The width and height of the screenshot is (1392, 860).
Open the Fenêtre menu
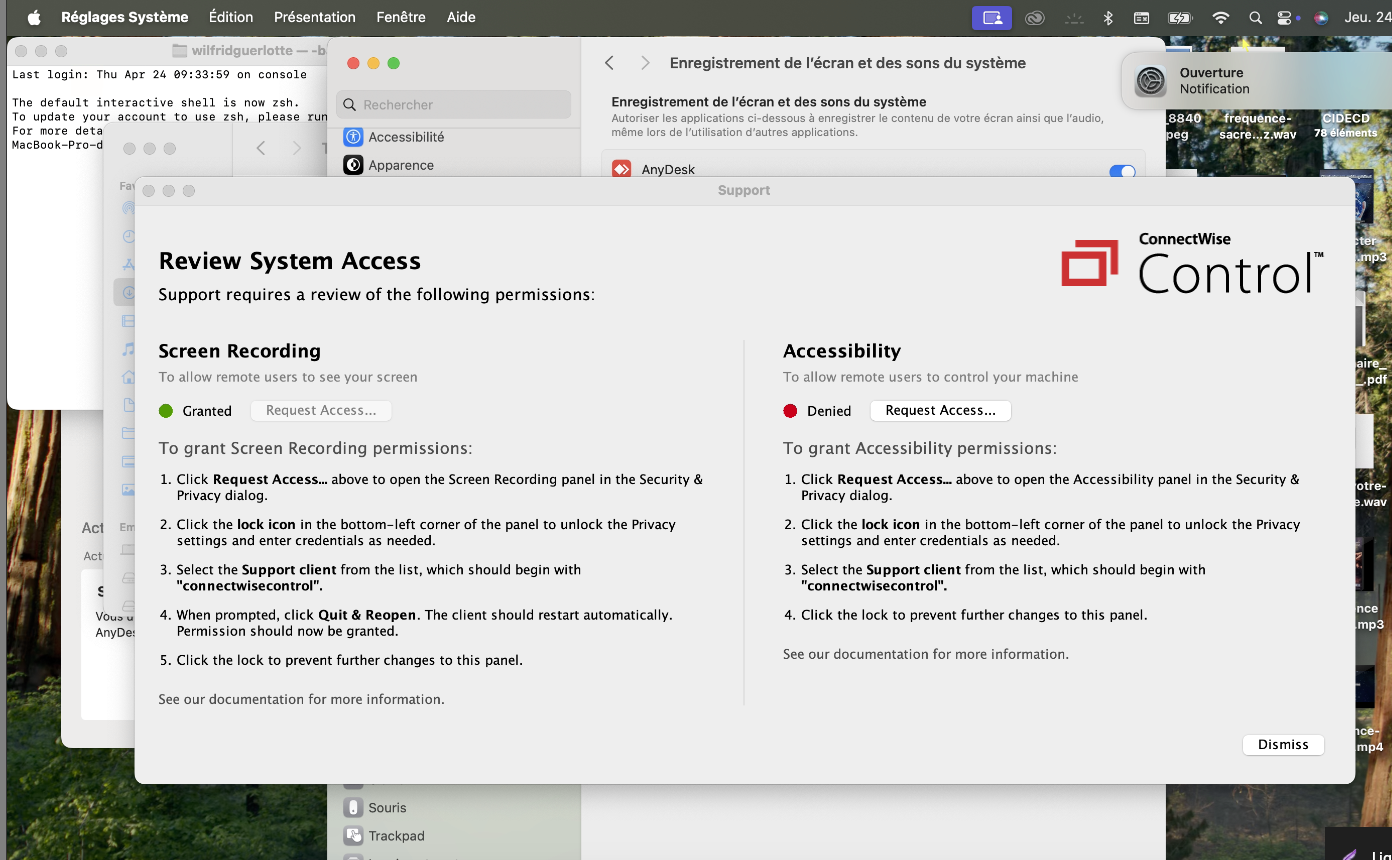click(400, 17)
